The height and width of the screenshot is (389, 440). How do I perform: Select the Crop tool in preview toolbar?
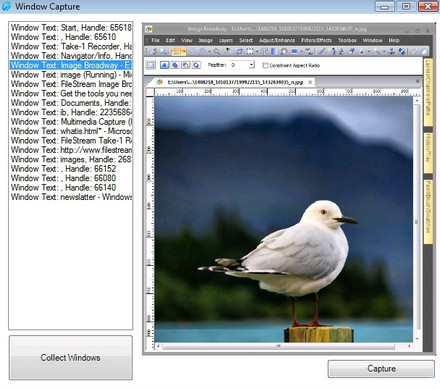pyautogui.click(x=240, y=51)
